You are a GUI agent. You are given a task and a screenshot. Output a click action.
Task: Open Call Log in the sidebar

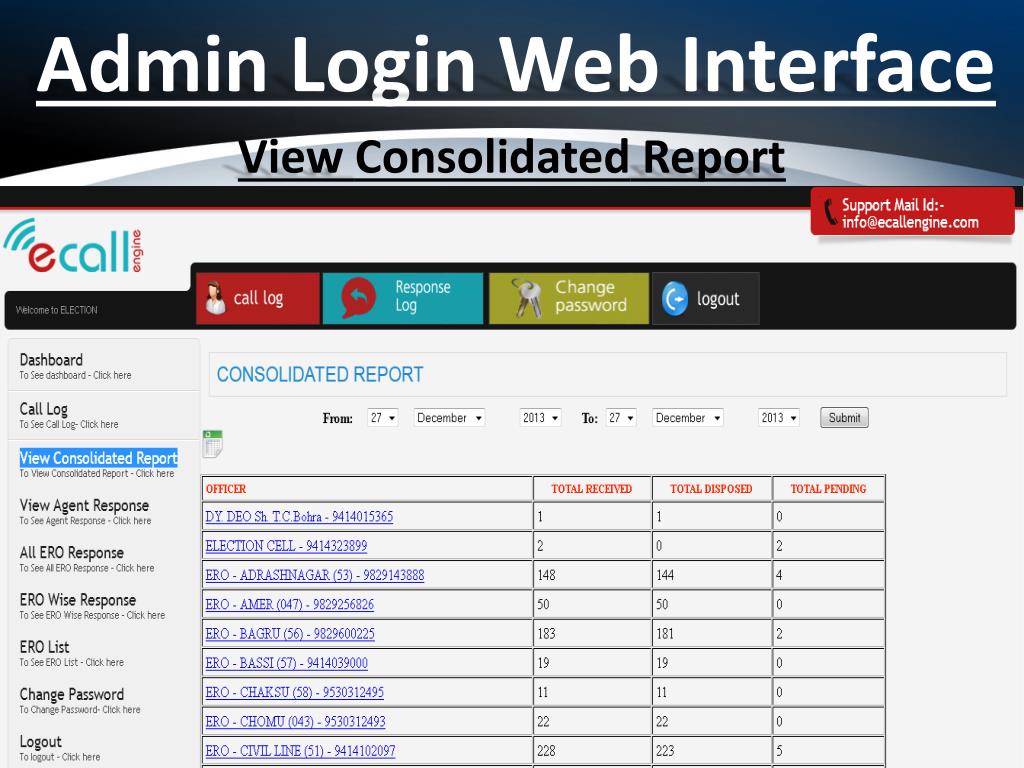pos(44,409)
